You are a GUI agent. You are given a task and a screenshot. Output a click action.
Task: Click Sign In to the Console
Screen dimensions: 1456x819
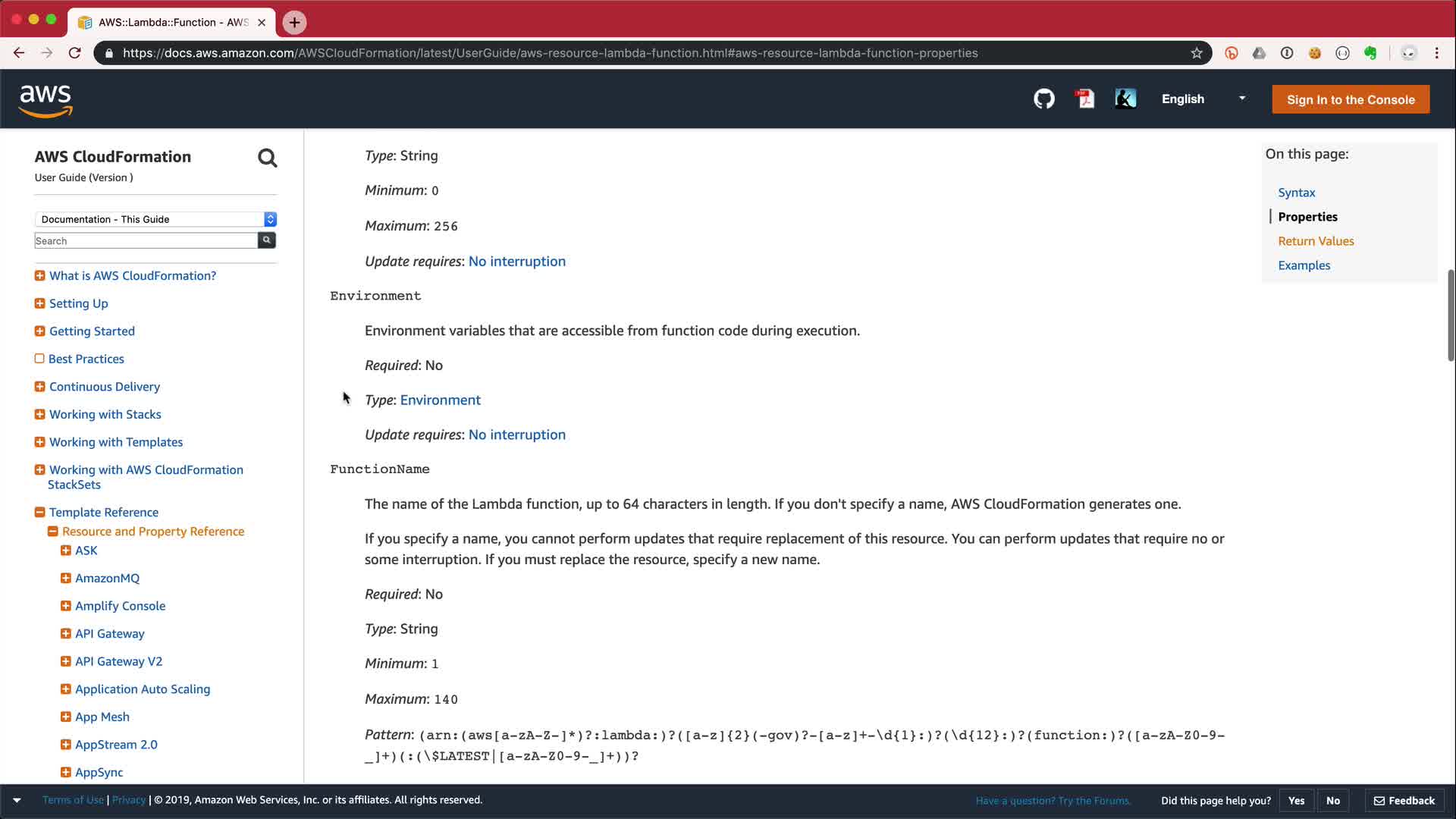click(x=1350, y=99)
